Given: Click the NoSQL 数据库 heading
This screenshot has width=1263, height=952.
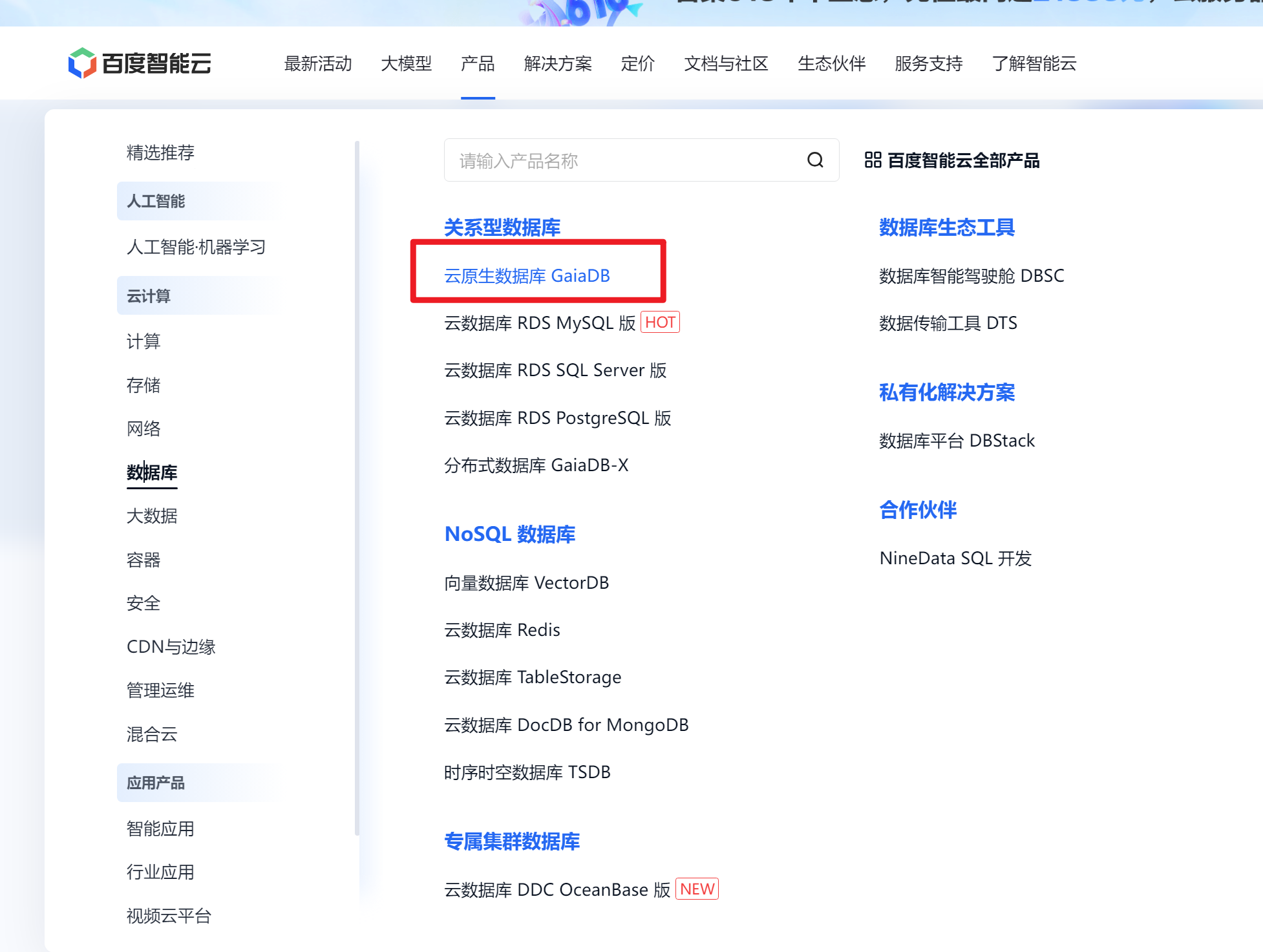Looking at the screenshot, I should pyautogui.click(x=510, y=534).
